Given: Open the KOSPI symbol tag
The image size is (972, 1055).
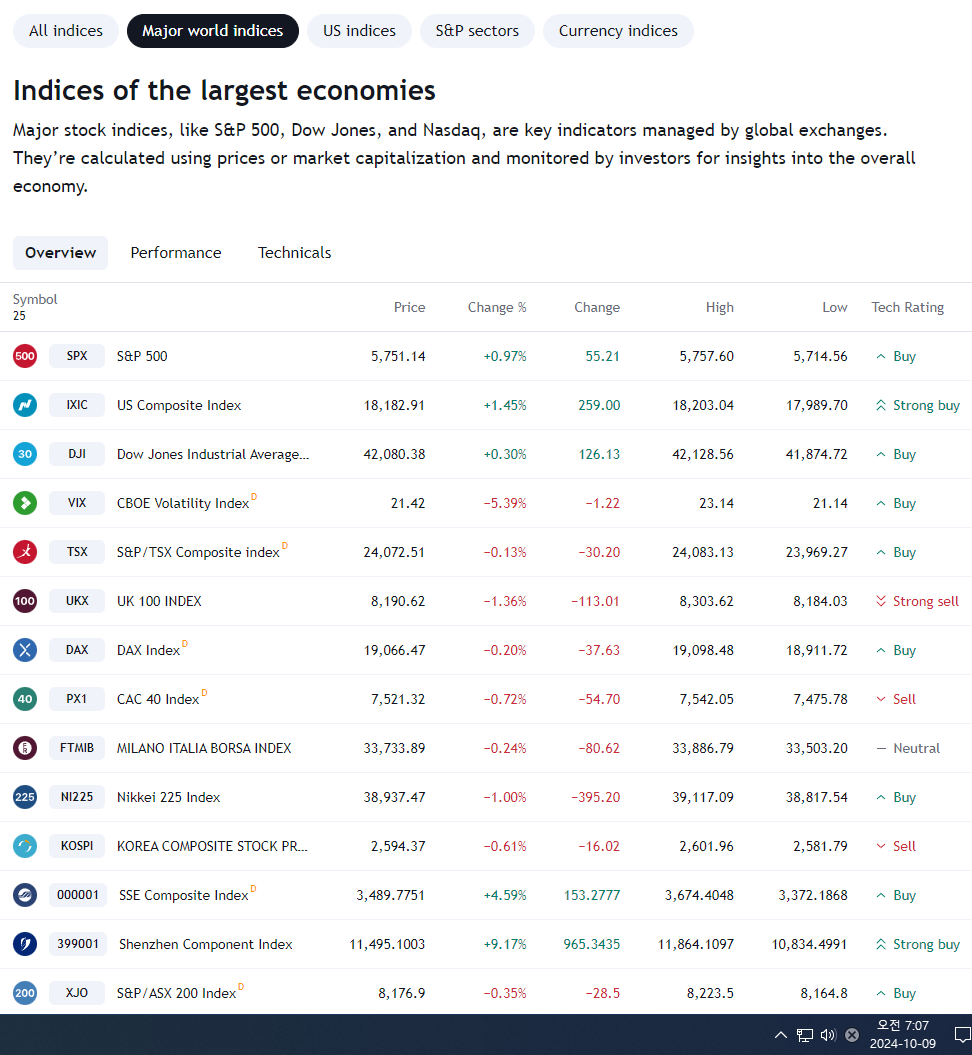Looking at the screenshot, I should pos(77,846).
